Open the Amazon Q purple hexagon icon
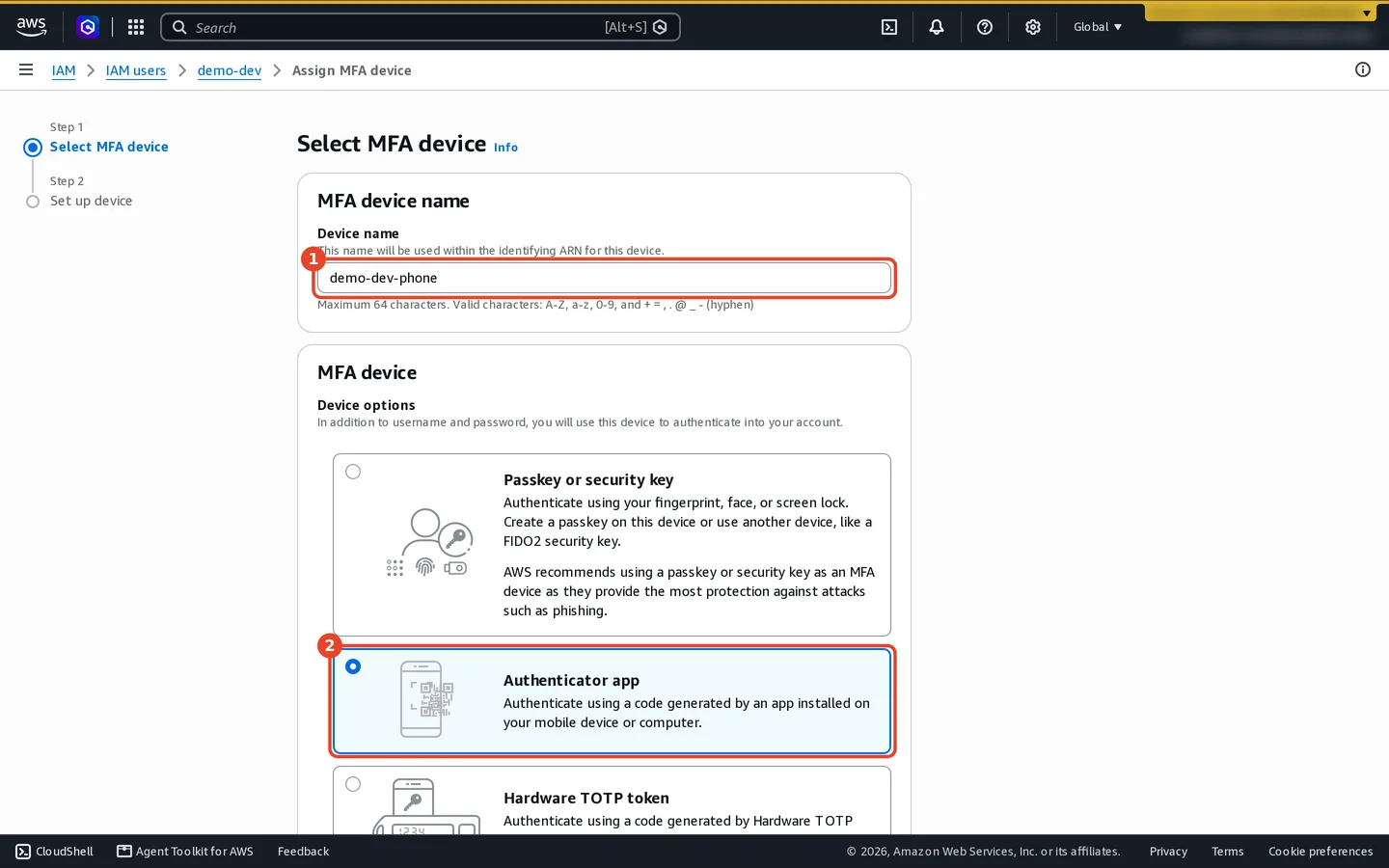This screenshot has height=868, width=1389. pyautogui.click(x=88, y=27)
